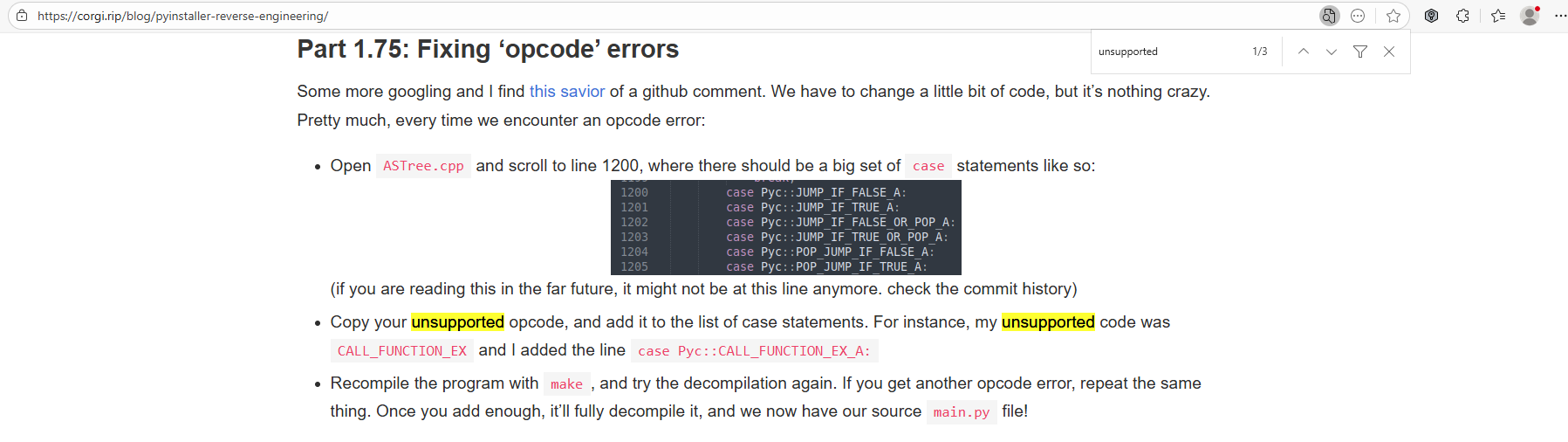The width and height of the screenshot is (1568, 442).
Task: Open the Favorites list icon
Action: 1498,16
